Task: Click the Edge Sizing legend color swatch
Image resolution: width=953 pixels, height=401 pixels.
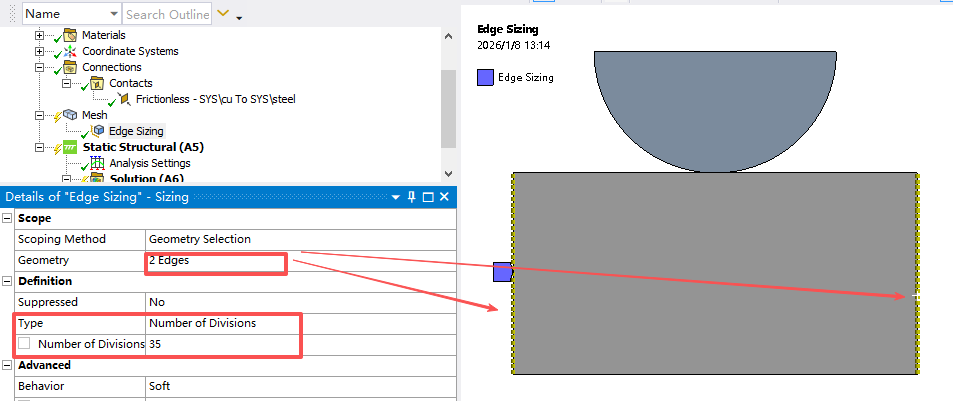Action: [x=485, y=77]
